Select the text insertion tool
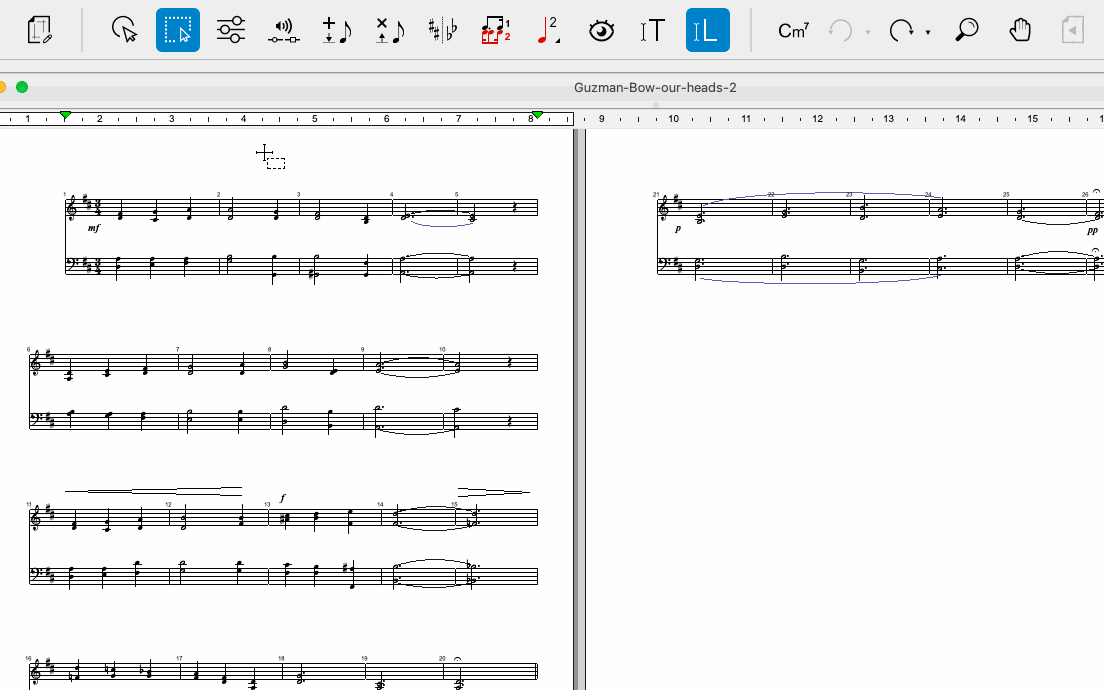The height and width of the screenshot is (690, 1104). 652,31
